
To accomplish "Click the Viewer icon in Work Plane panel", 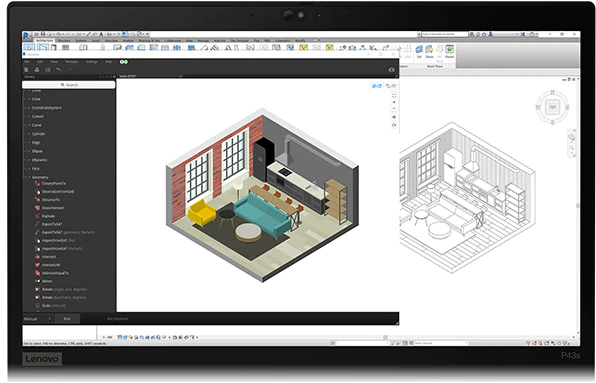I will (x=450, y=51).
